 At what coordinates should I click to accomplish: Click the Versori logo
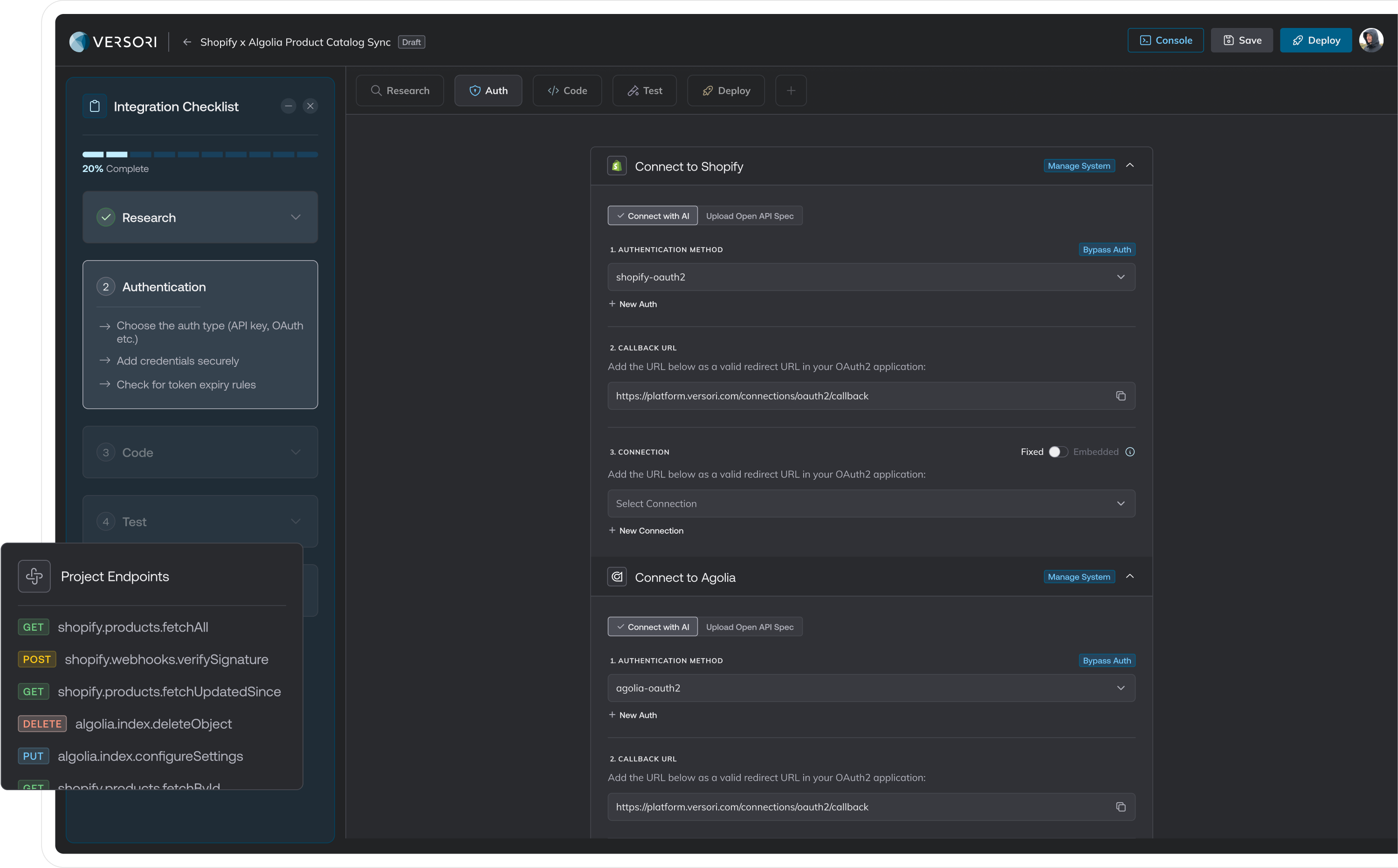pos(113,42)
